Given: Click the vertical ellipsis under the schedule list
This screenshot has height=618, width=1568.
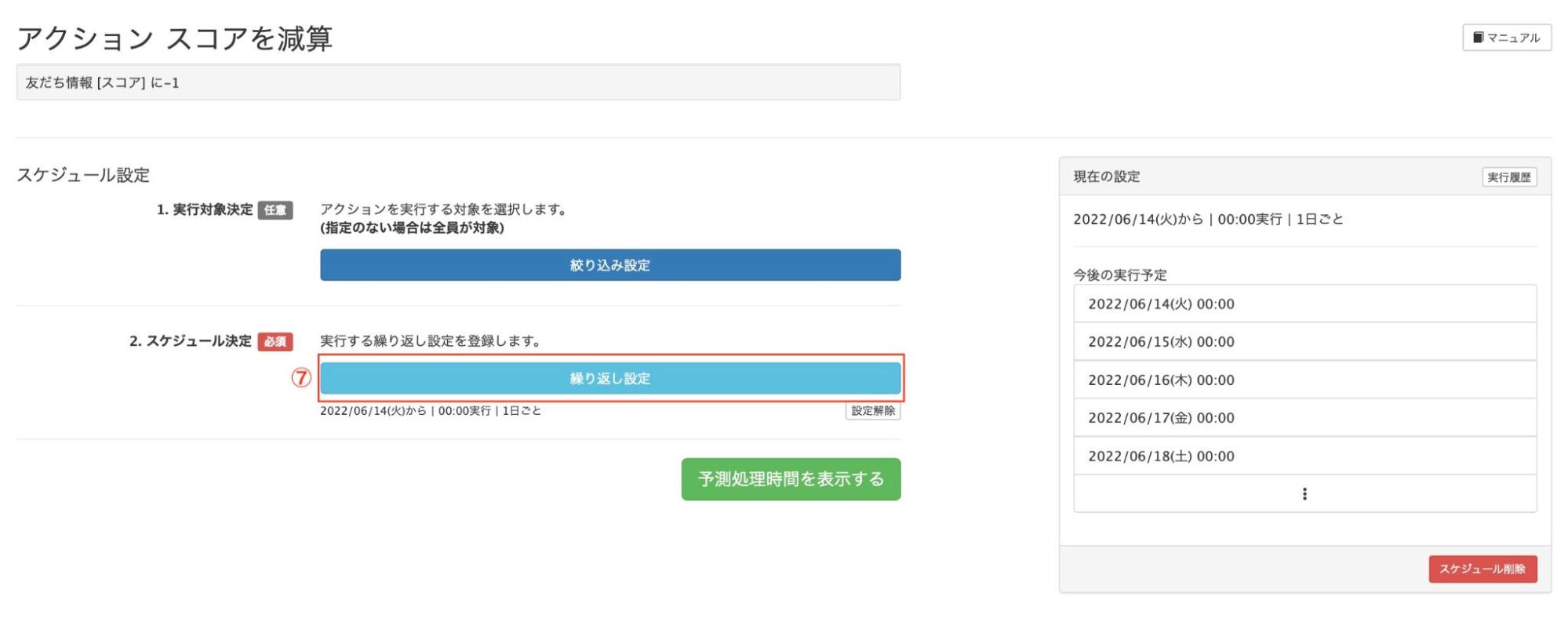Looking at the screenshot, I should tap(1304, 494).
